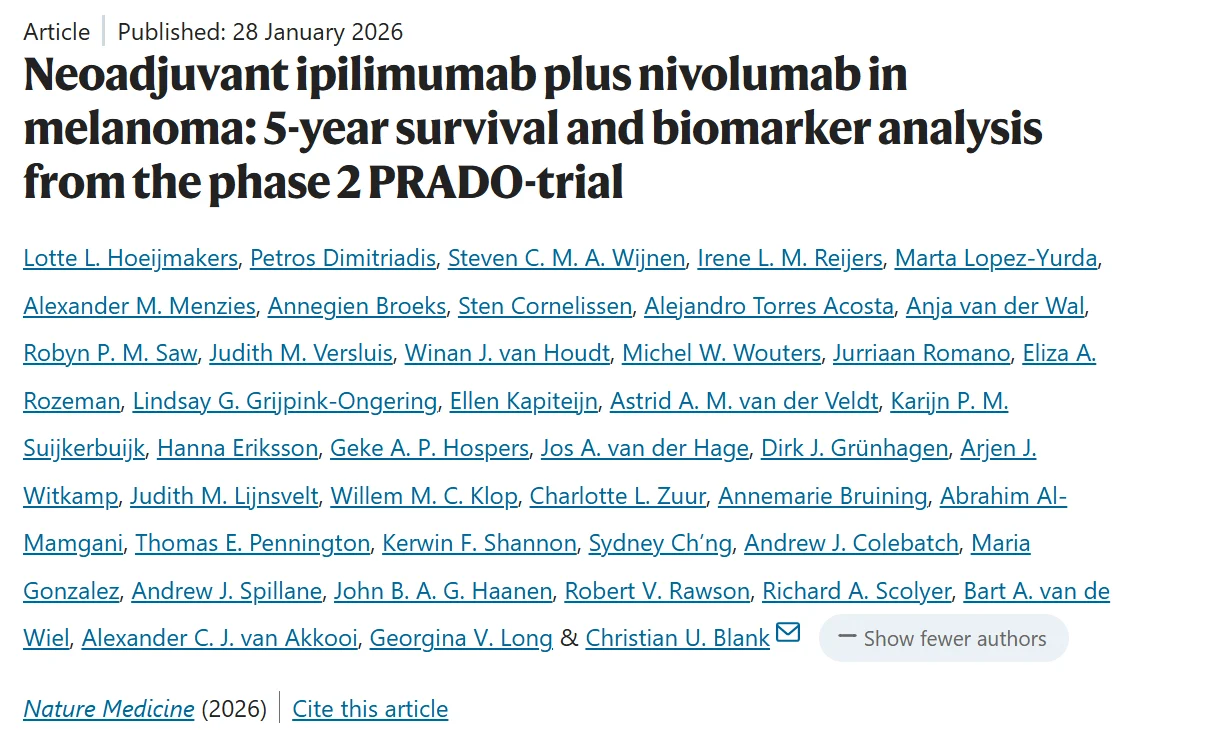Collapse list with Show fewer authors

(943, 639)
